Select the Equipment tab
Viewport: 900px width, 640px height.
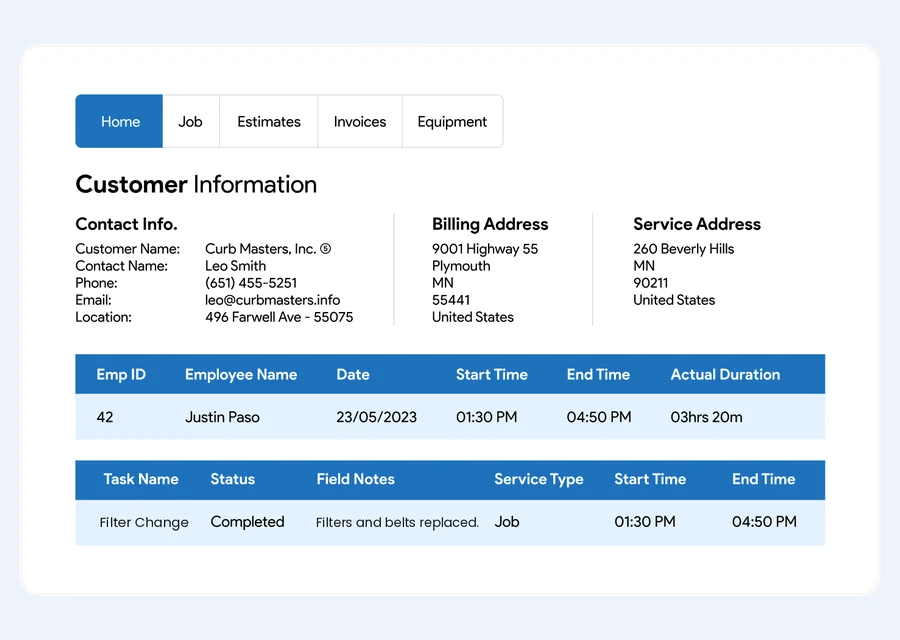(452, 121)
